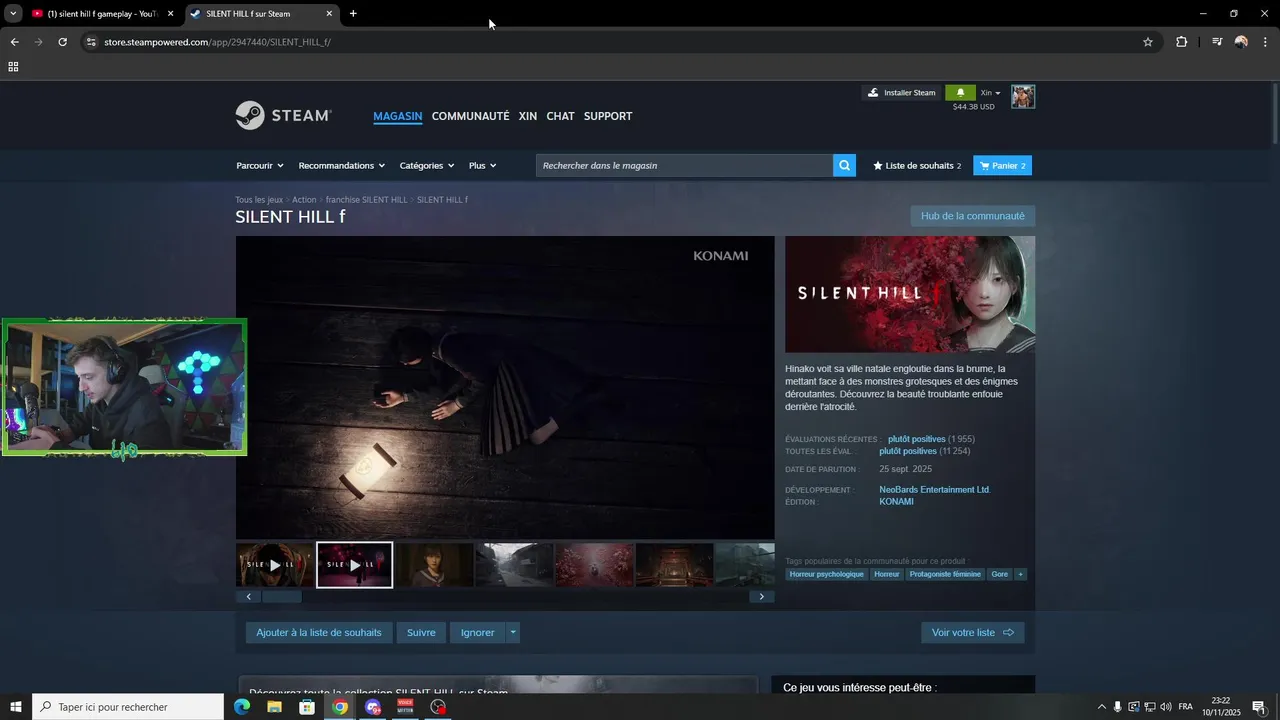Open CHAT in Steam header
Screen dimensions: 1280x720
[561, 116]
